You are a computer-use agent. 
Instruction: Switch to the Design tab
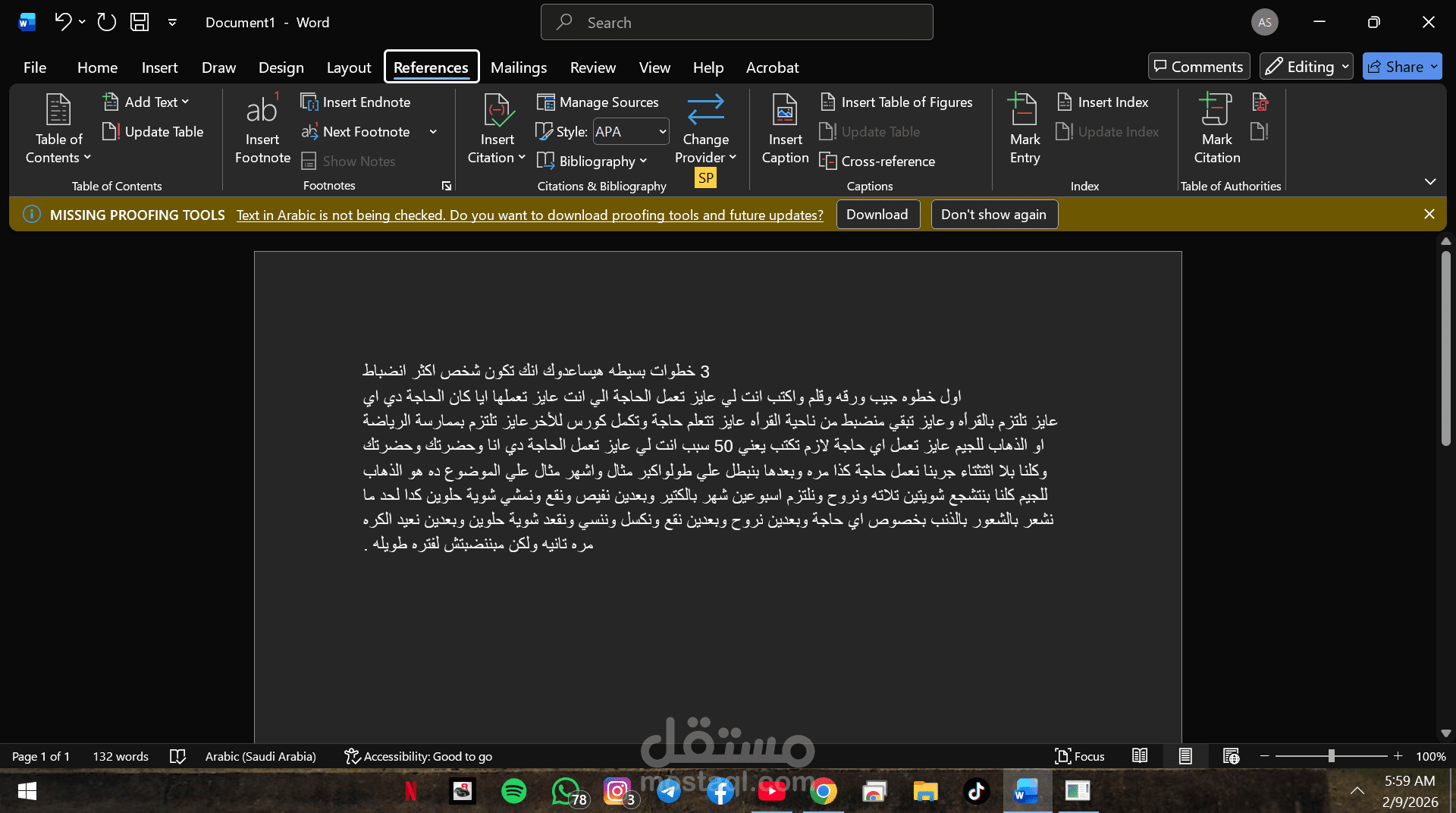(281, 67)
